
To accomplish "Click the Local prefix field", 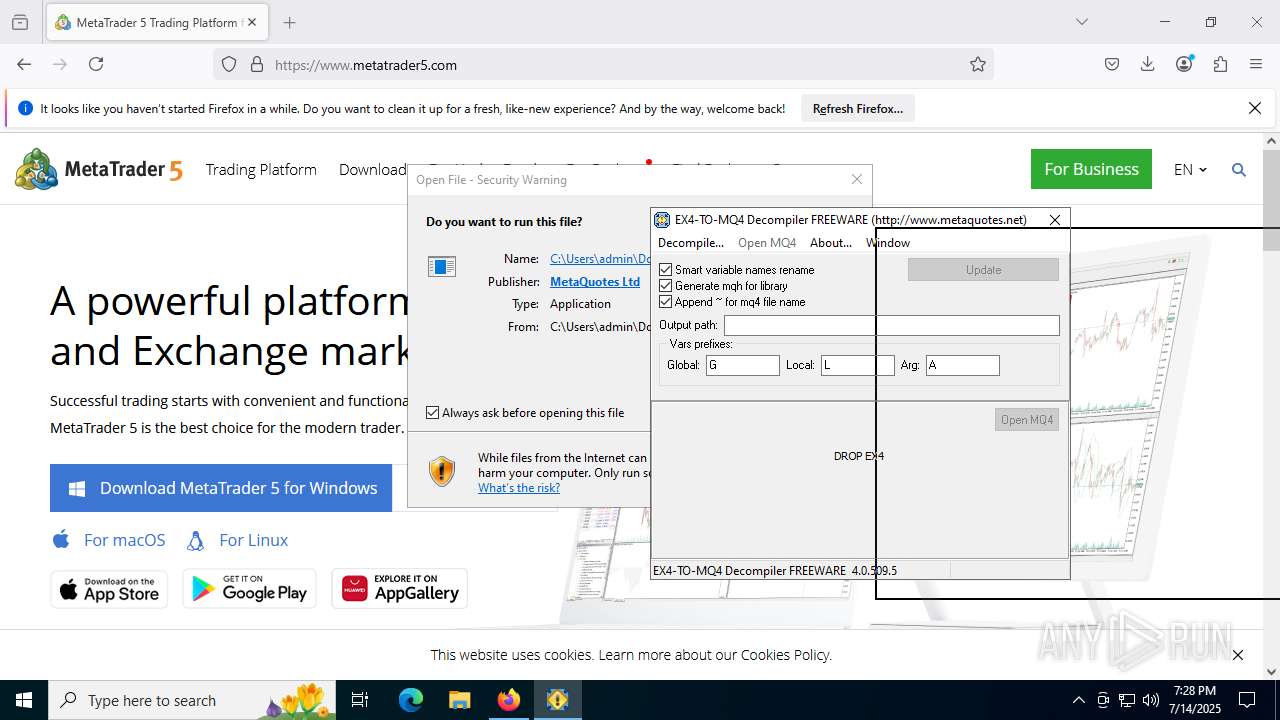I will click(858, 365).
